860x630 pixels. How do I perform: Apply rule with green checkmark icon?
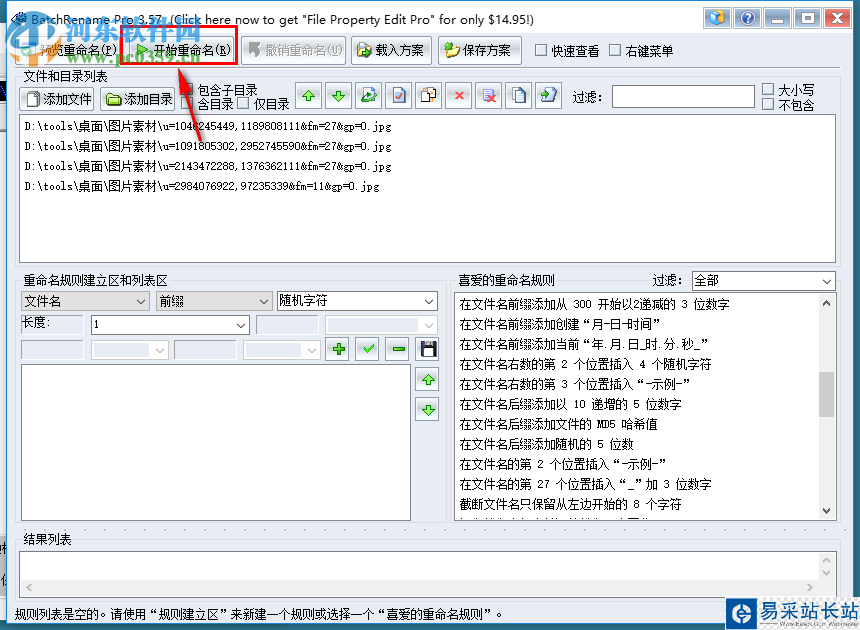point(369,349)
